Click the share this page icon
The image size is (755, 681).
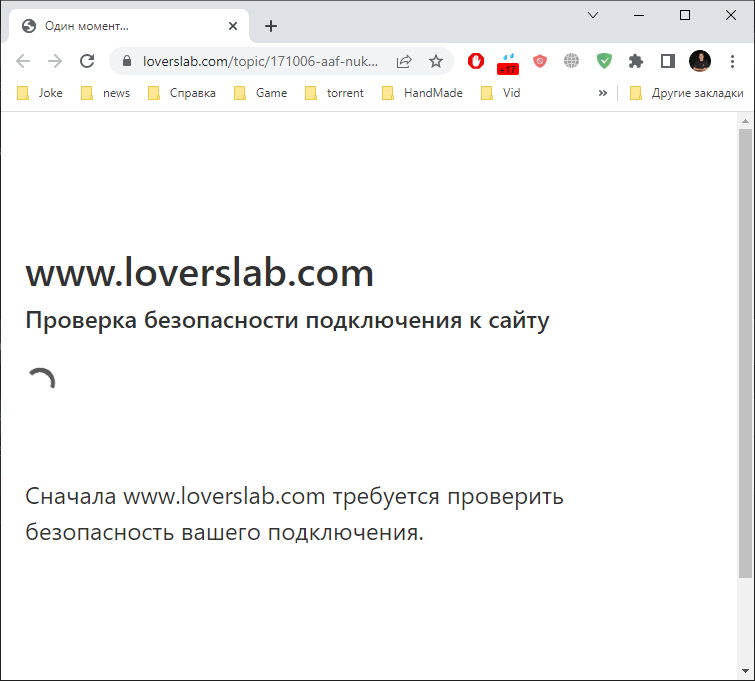tap(404, 61)
